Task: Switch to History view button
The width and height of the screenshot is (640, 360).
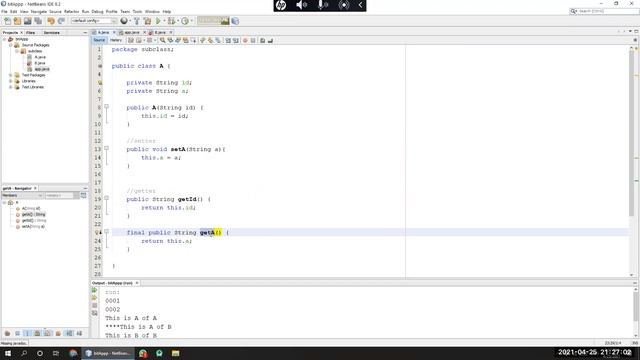Action: click(116, 40)
